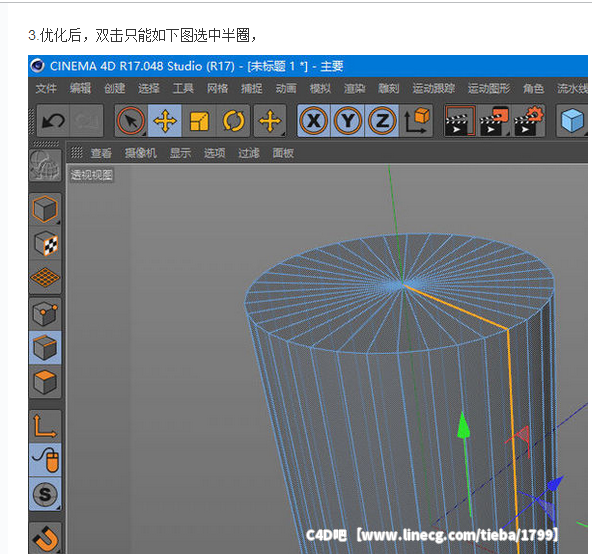Open the 角色 menu

(x=533, y=88)
